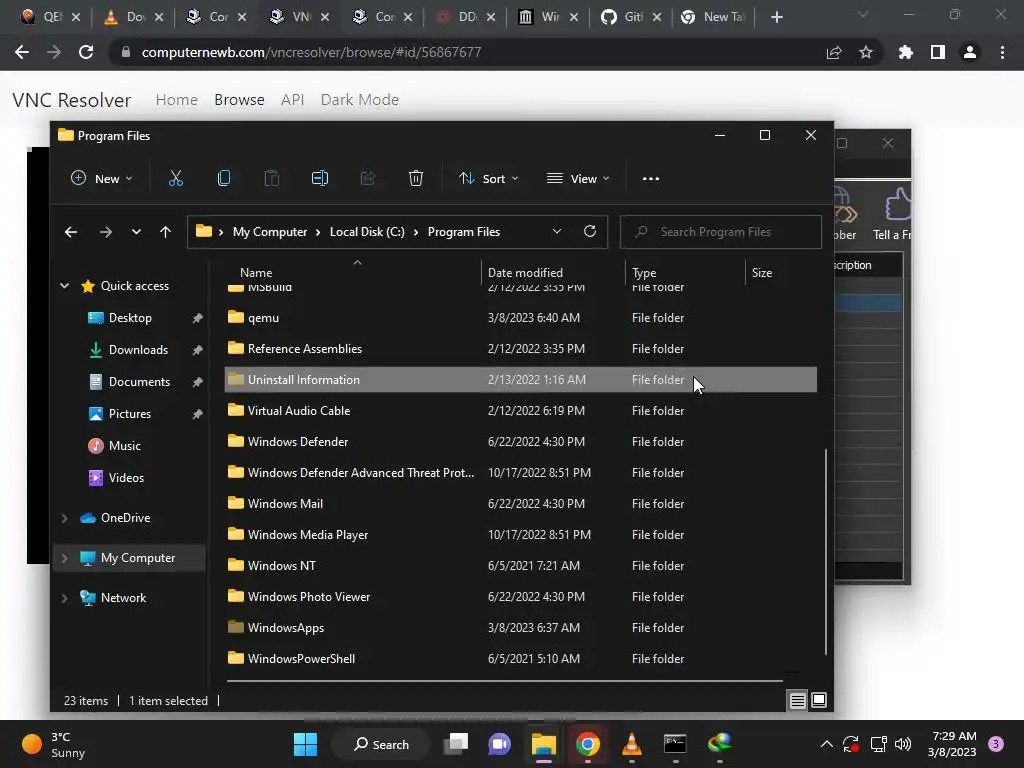Click the Chrome share page icon
This screenshot has width=1024, height=768.
click(834, 52)
